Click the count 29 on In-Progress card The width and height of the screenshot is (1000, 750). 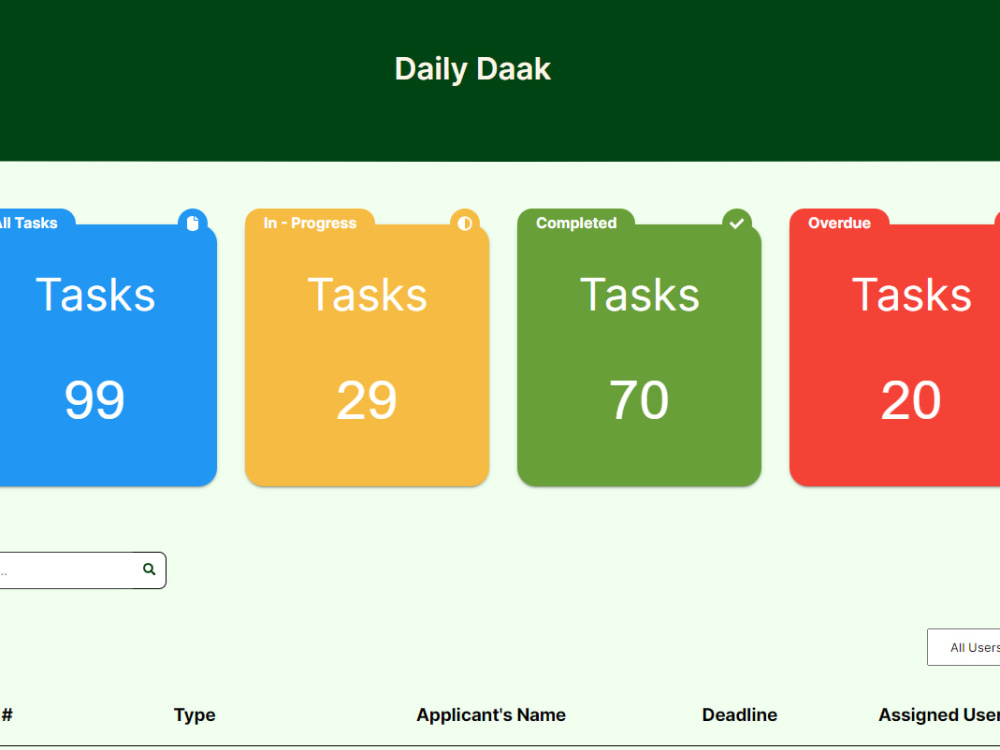(367, 401)
